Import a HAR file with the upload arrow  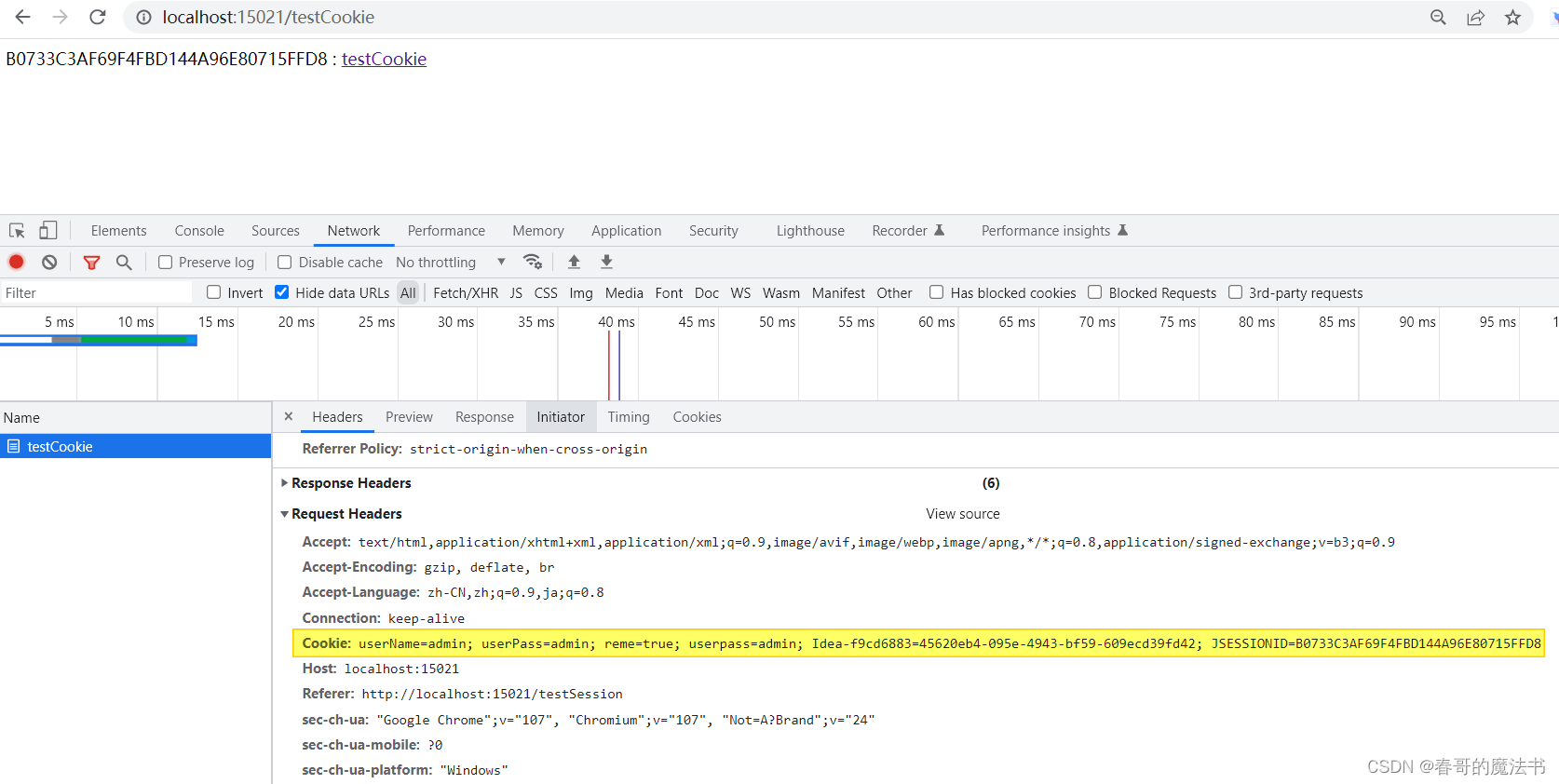pos(574,262)
